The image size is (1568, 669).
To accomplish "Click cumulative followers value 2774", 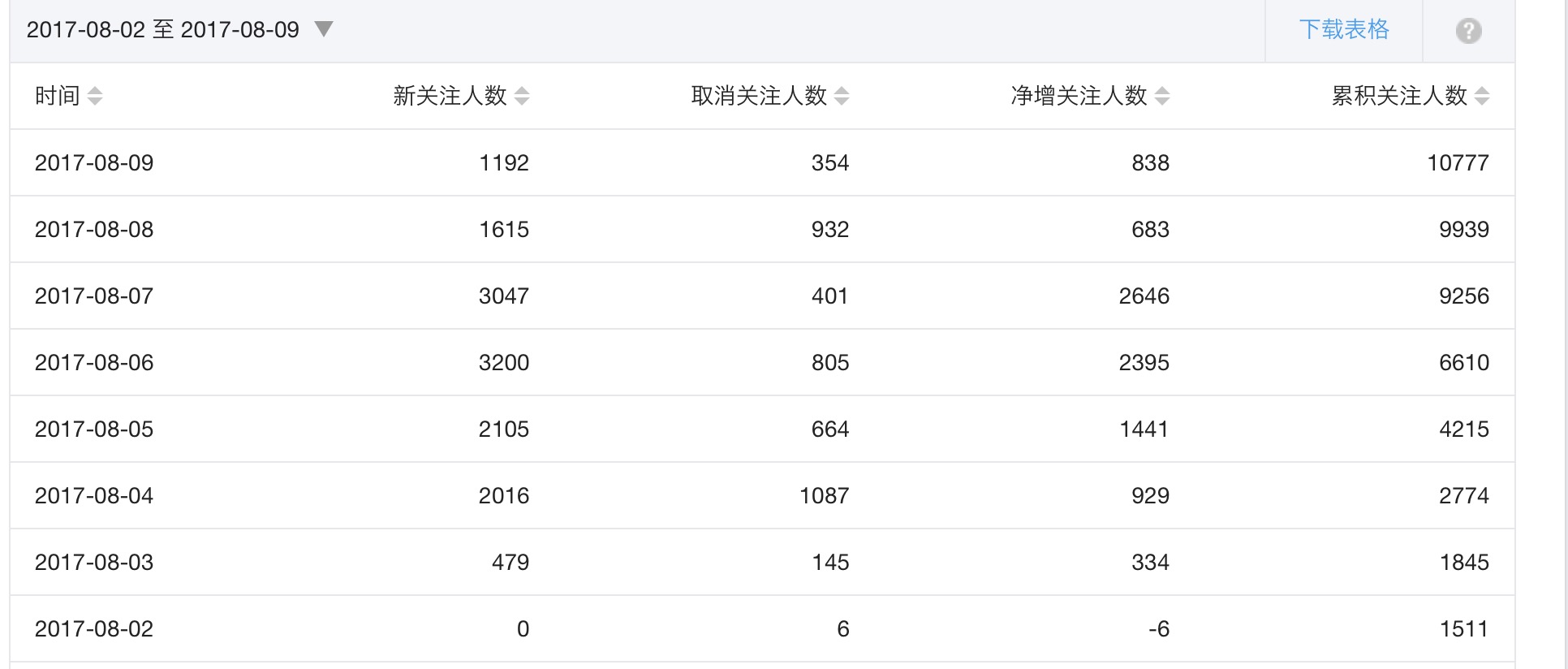I will click(1464, 495).
